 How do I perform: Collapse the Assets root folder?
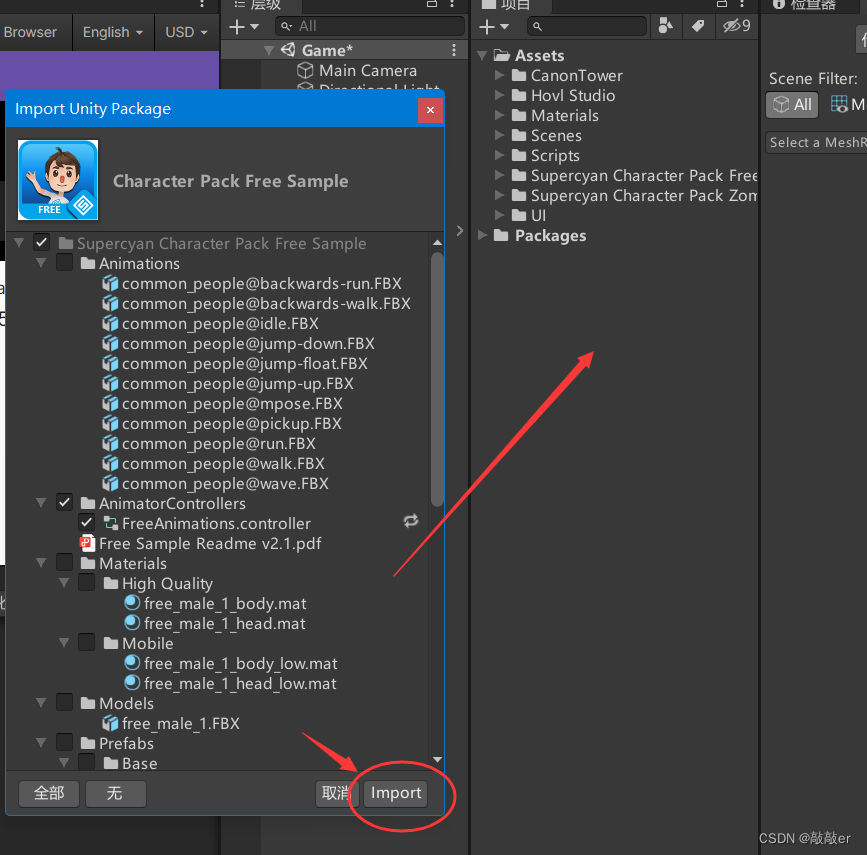pyautogui.click(x=482, y=55)
